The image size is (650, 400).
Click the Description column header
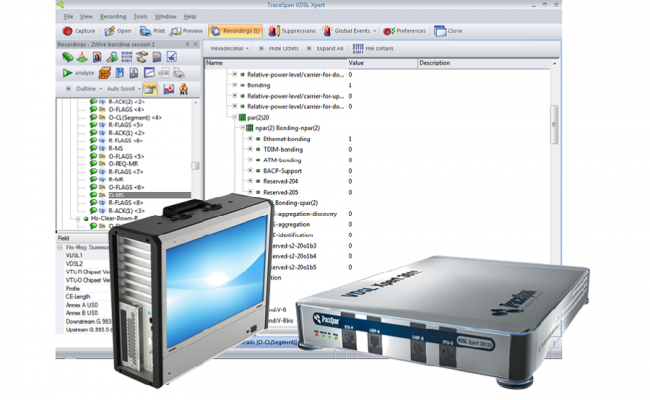pos(484,63)
